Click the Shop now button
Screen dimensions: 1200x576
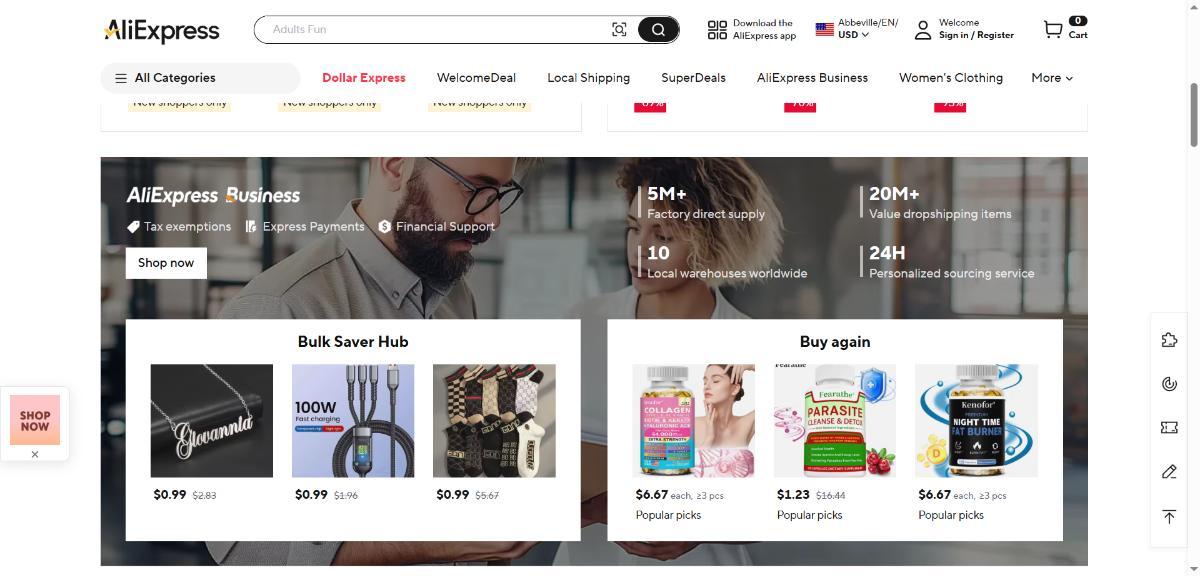tap(166, 263)
